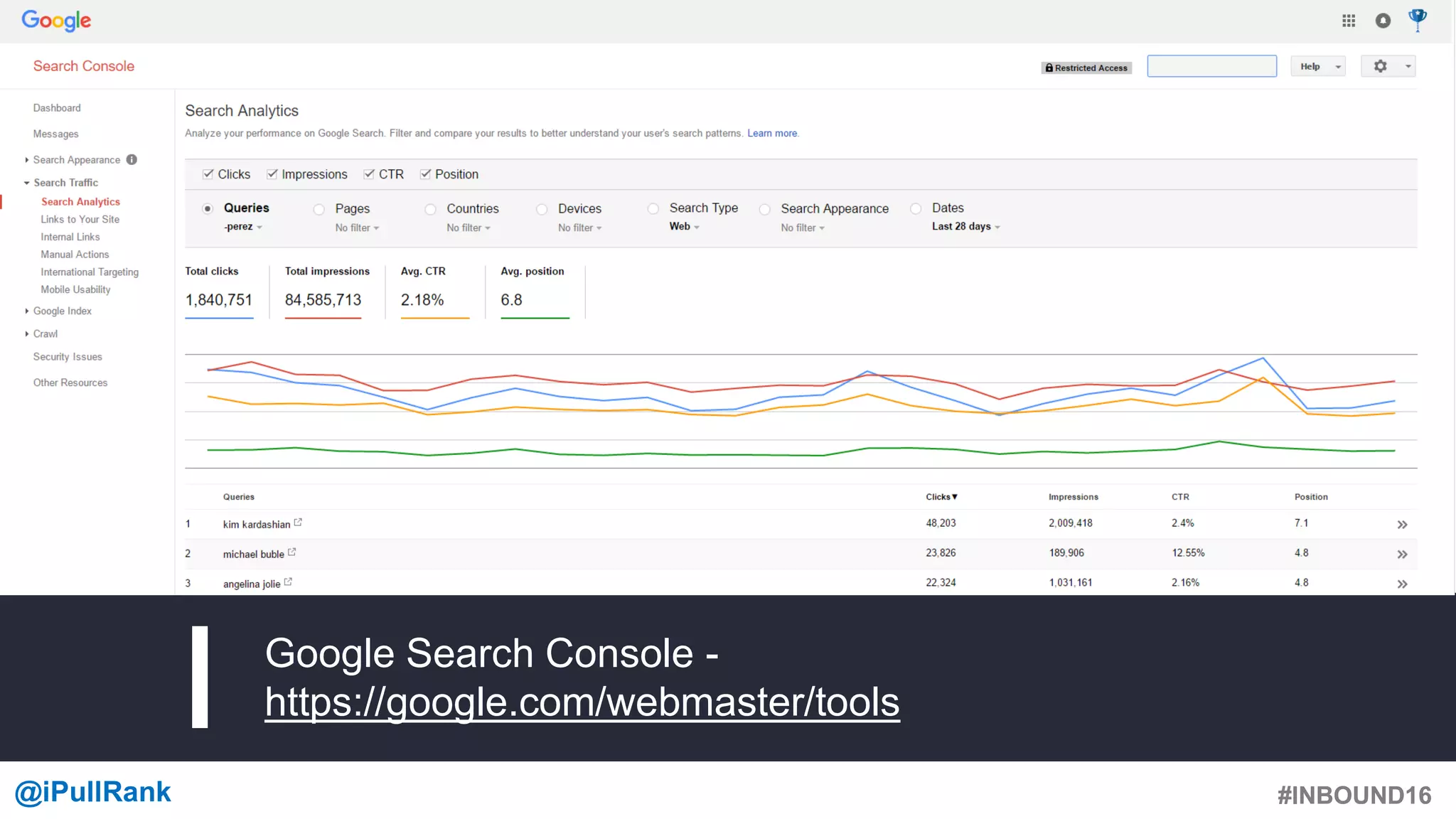Image resolution: width=1456 pixels, height=819 pixels.
Task: Open michael buble external link icon
Action: coord(291,552)
